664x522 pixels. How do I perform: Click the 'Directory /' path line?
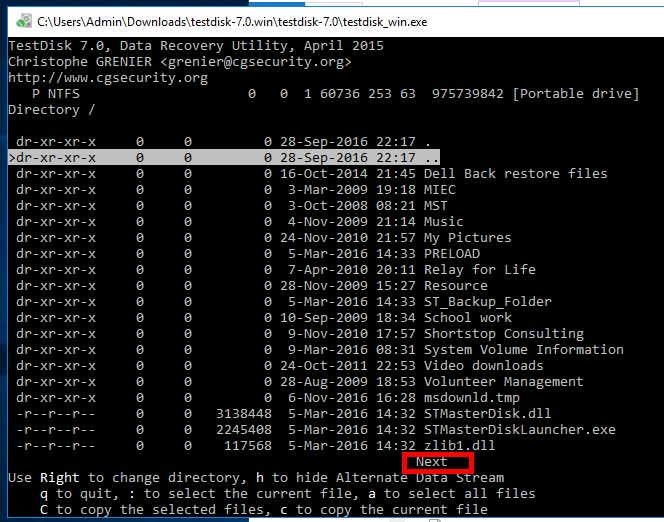(52, 110)
